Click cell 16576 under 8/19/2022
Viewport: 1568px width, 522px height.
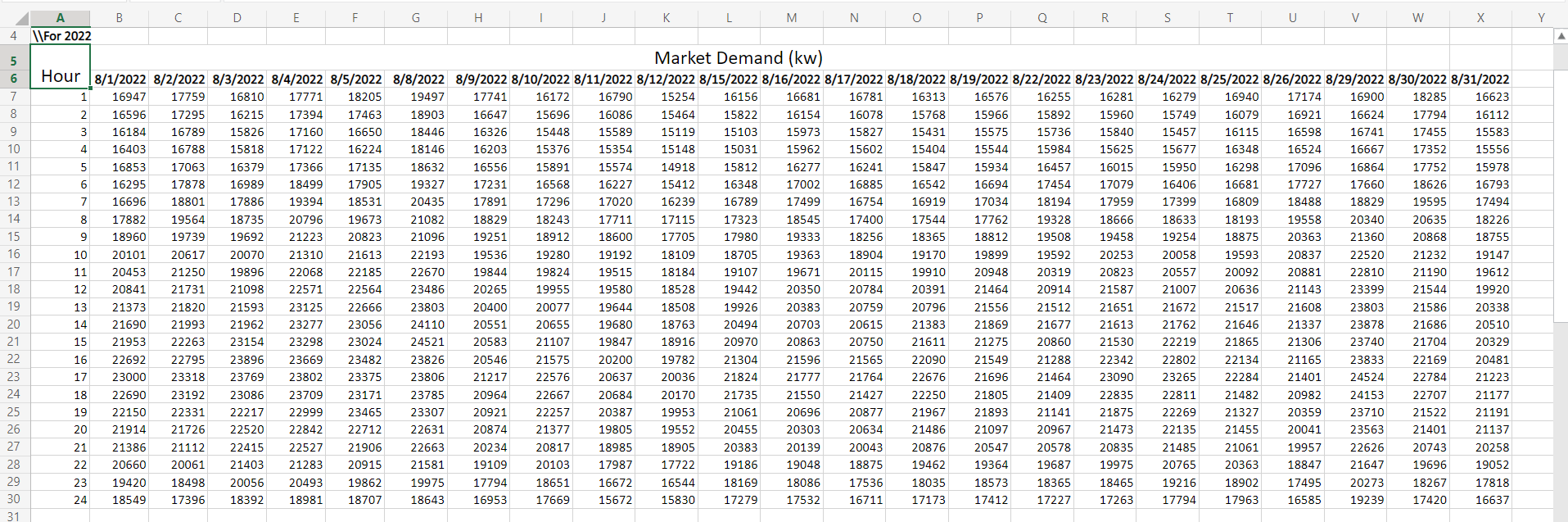coord(979,97)
